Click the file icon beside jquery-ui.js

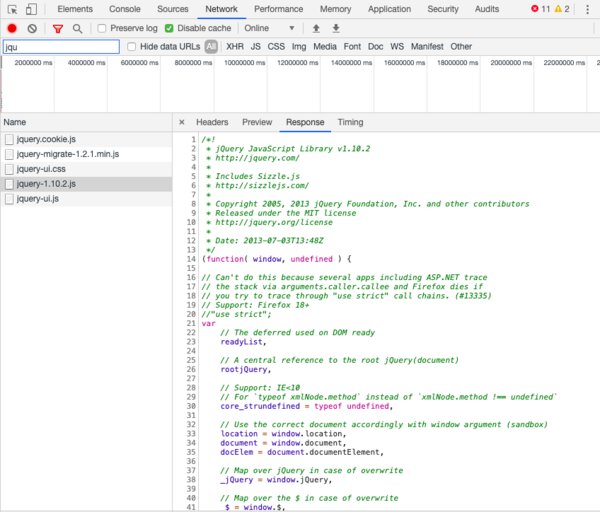pos(9,199)
